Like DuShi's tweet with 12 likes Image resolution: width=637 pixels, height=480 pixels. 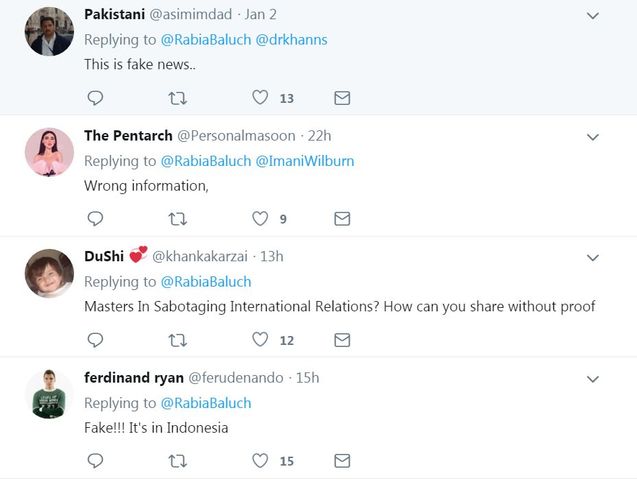(x=260, y=340)
